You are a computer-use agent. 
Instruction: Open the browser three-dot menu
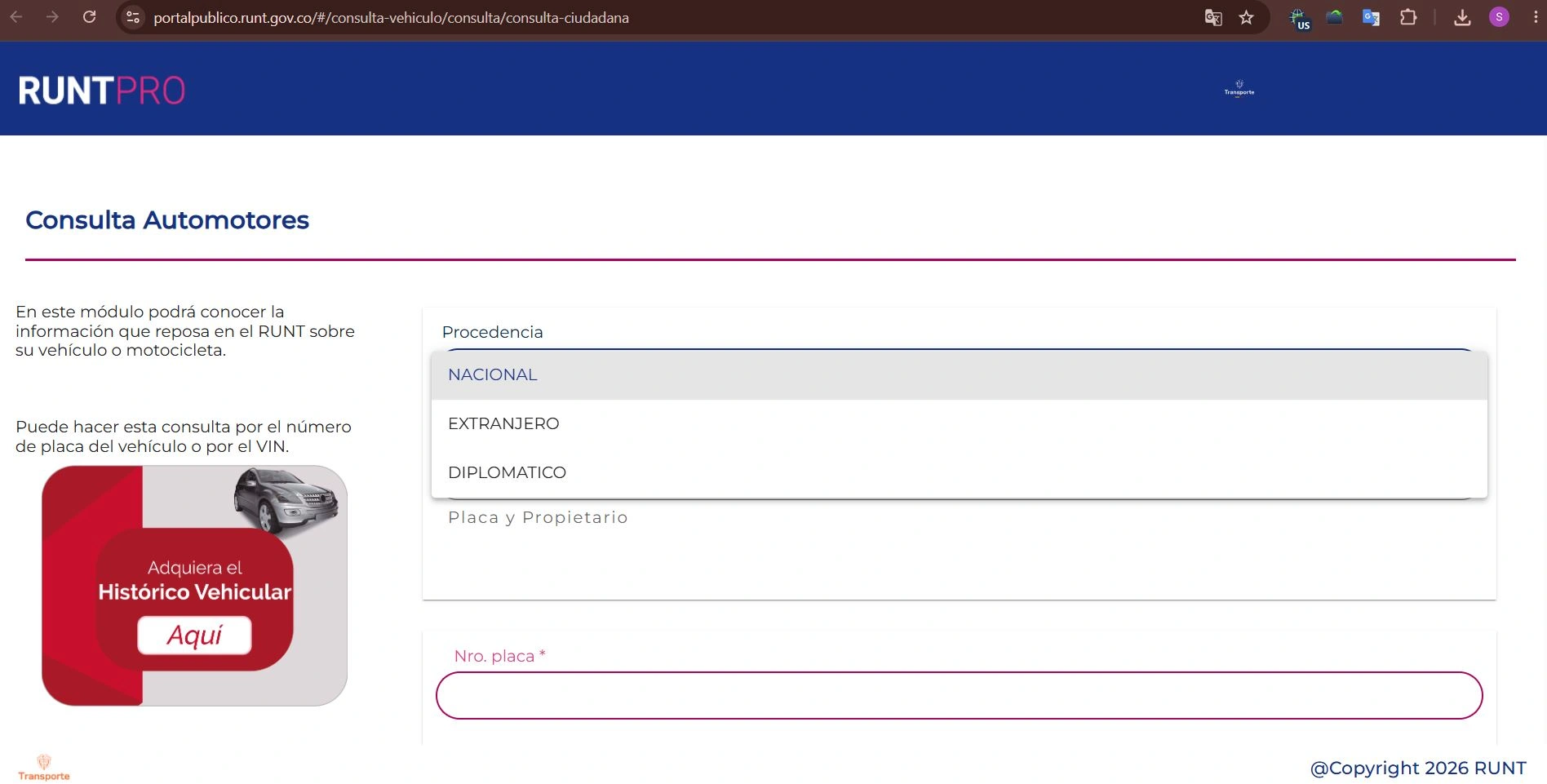(1535, 17)
